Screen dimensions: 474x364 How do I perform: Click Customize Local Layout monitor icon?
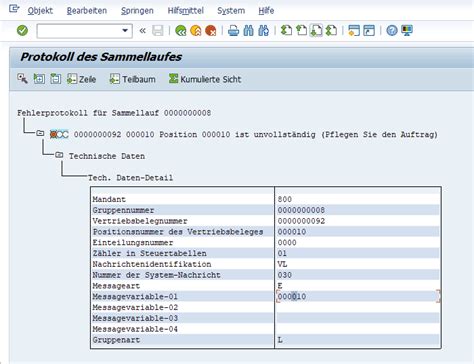[x=407, y=31]
